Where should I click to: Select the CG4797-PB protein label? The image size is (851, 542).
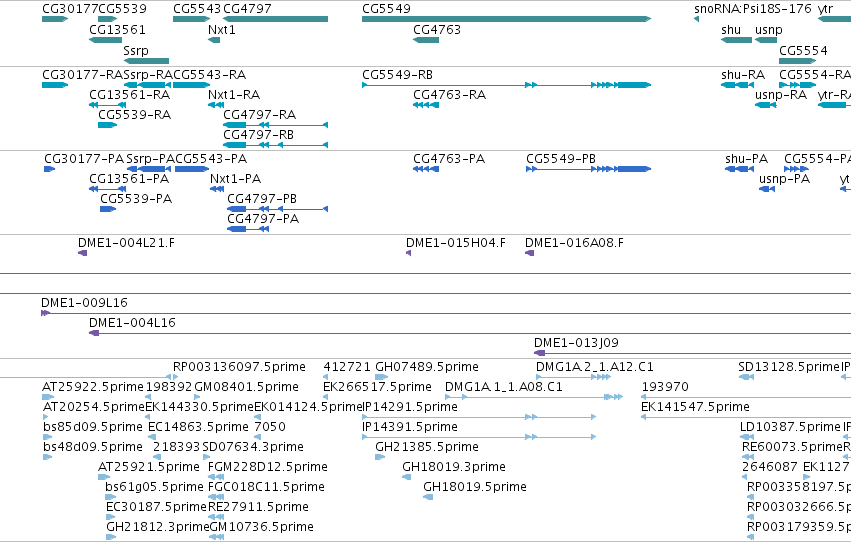point(262,199)
